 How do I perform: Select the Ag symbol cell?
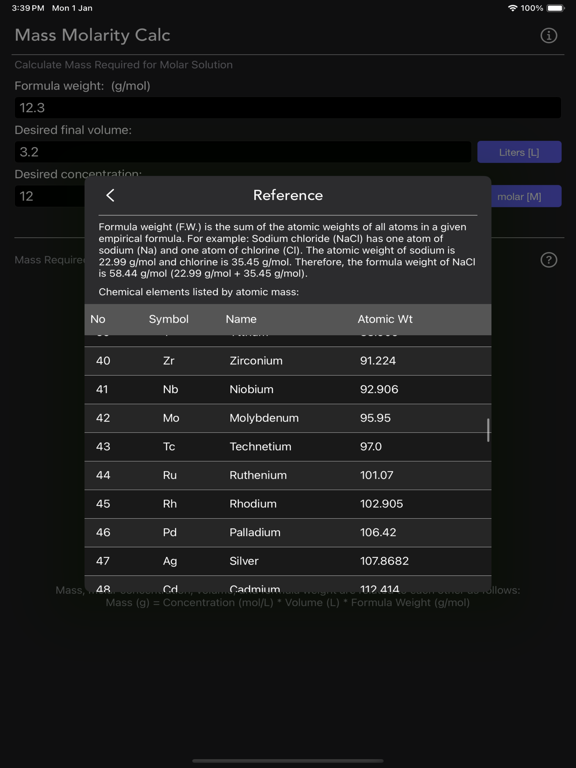coord(169,561)
